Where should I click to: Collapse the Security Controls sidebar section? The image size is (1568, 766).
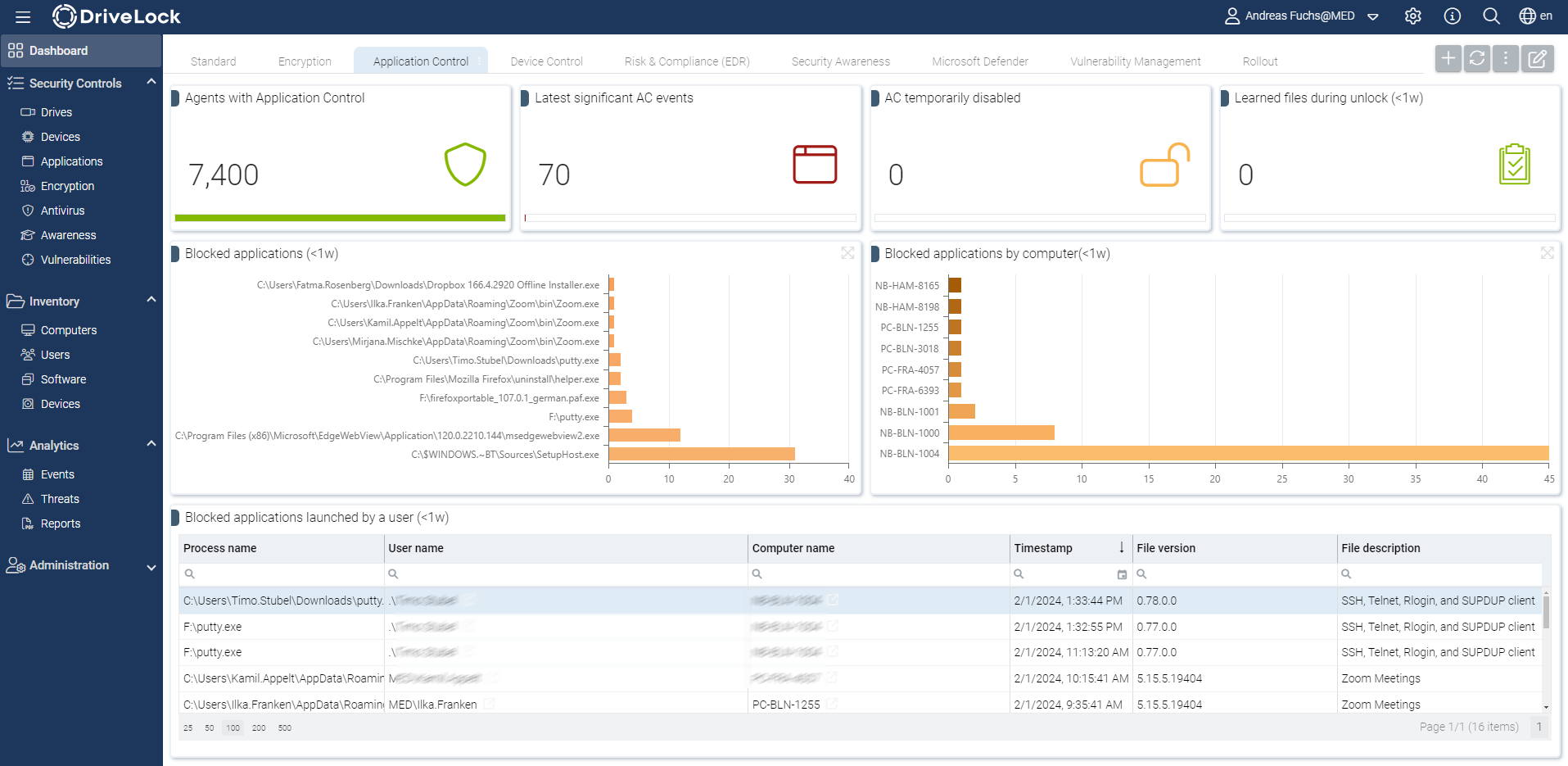point(151,81)
